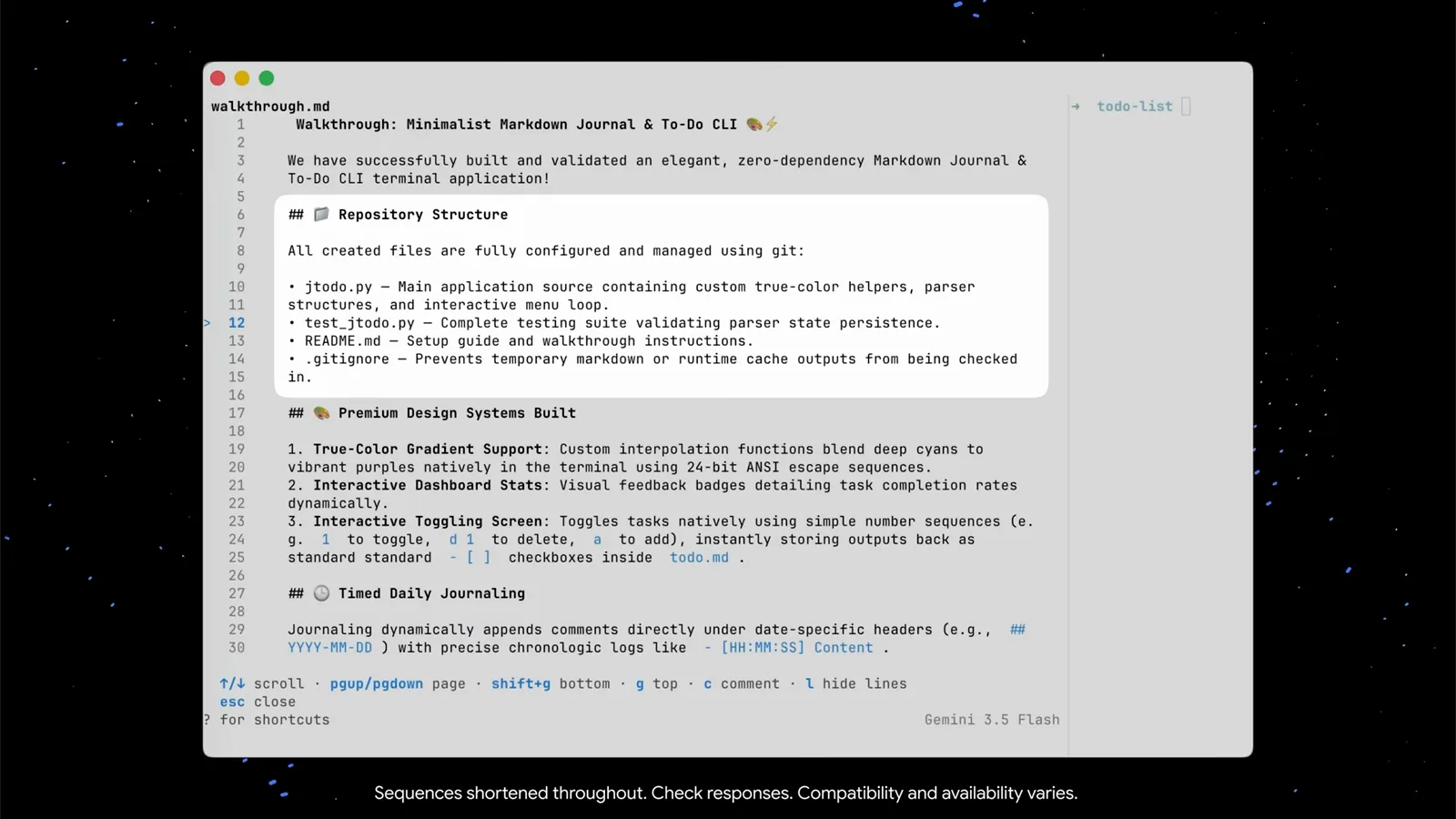
Task: Click the walkthrough.md file name
Action: click(270, 106)
